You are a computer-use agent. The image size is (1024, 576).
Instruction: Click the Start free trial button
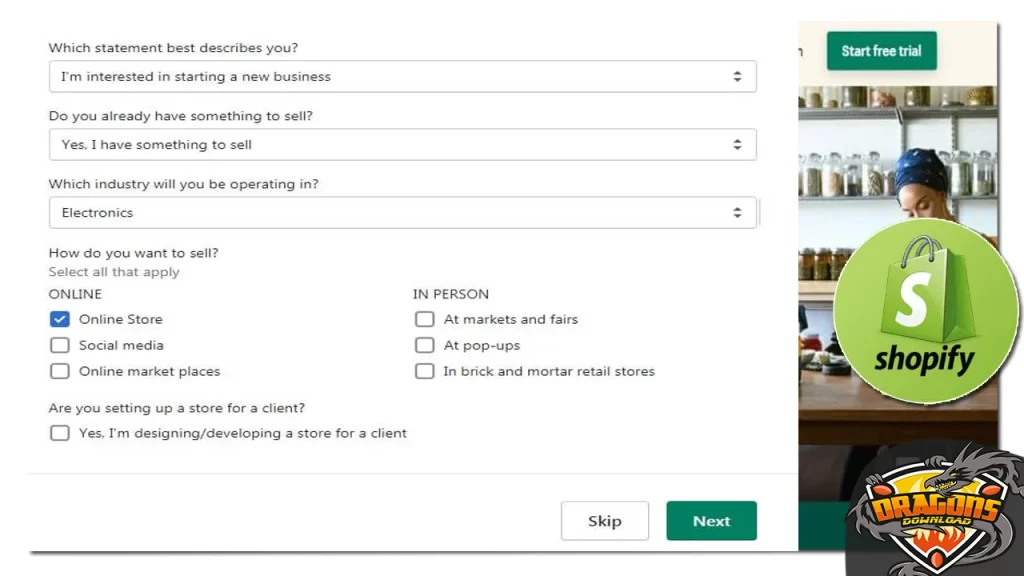[881, 51]
